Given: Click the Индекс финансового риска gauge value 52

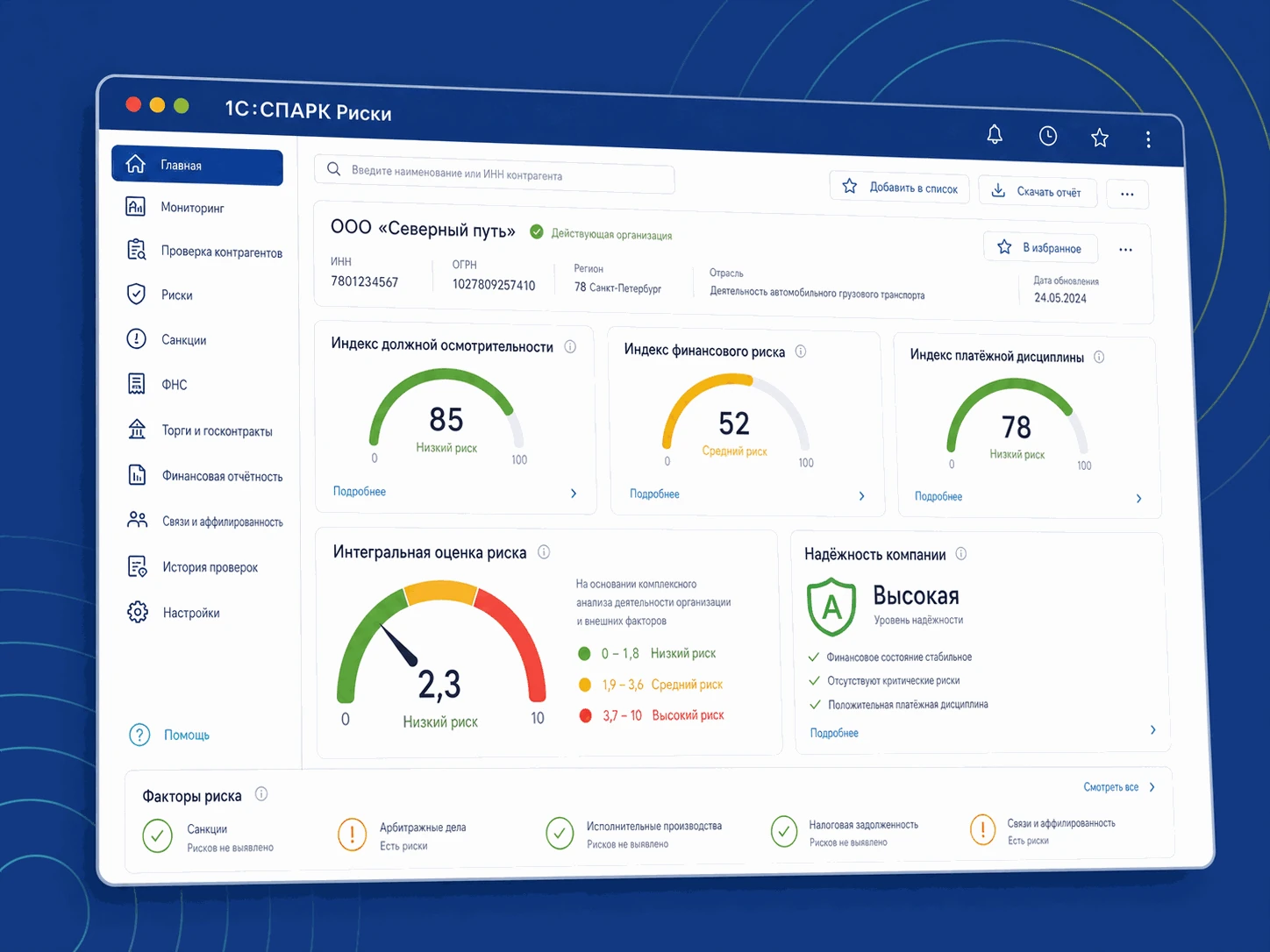Looking at the screenshot, I should (x=734, y=423).
